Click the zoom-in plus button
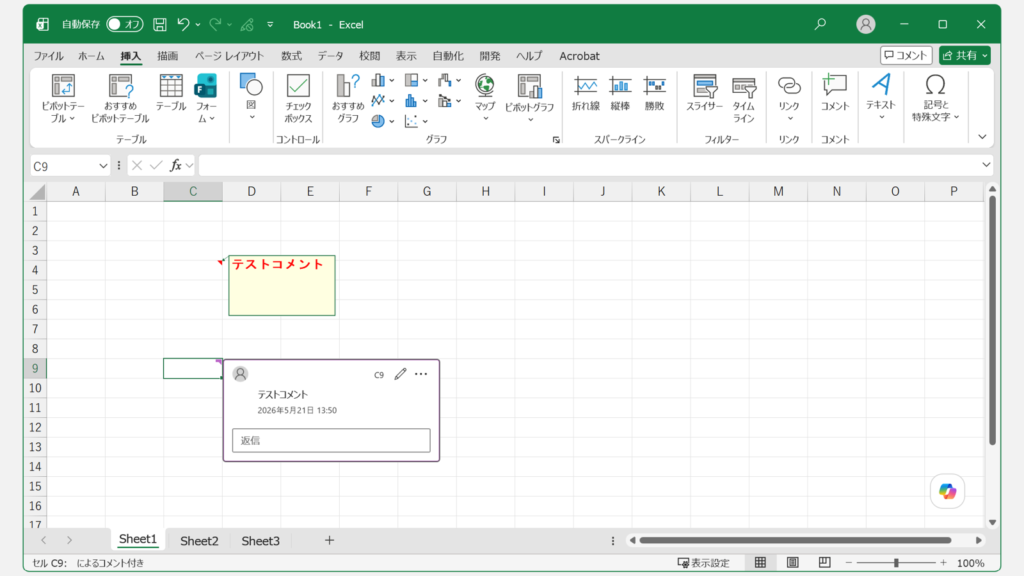Screen dimensions: 1024x576 click(943, 562)
